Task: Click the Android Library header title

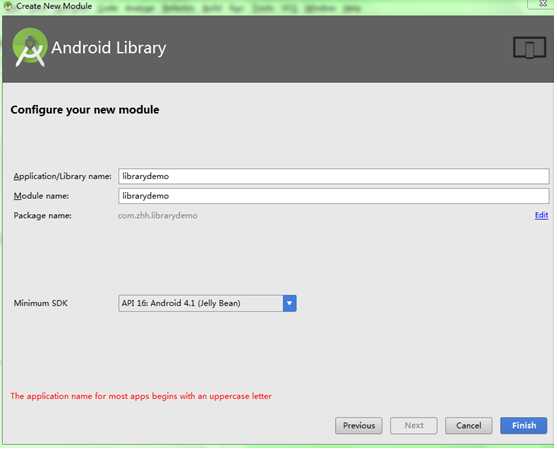Action: (x=109, y=48)
